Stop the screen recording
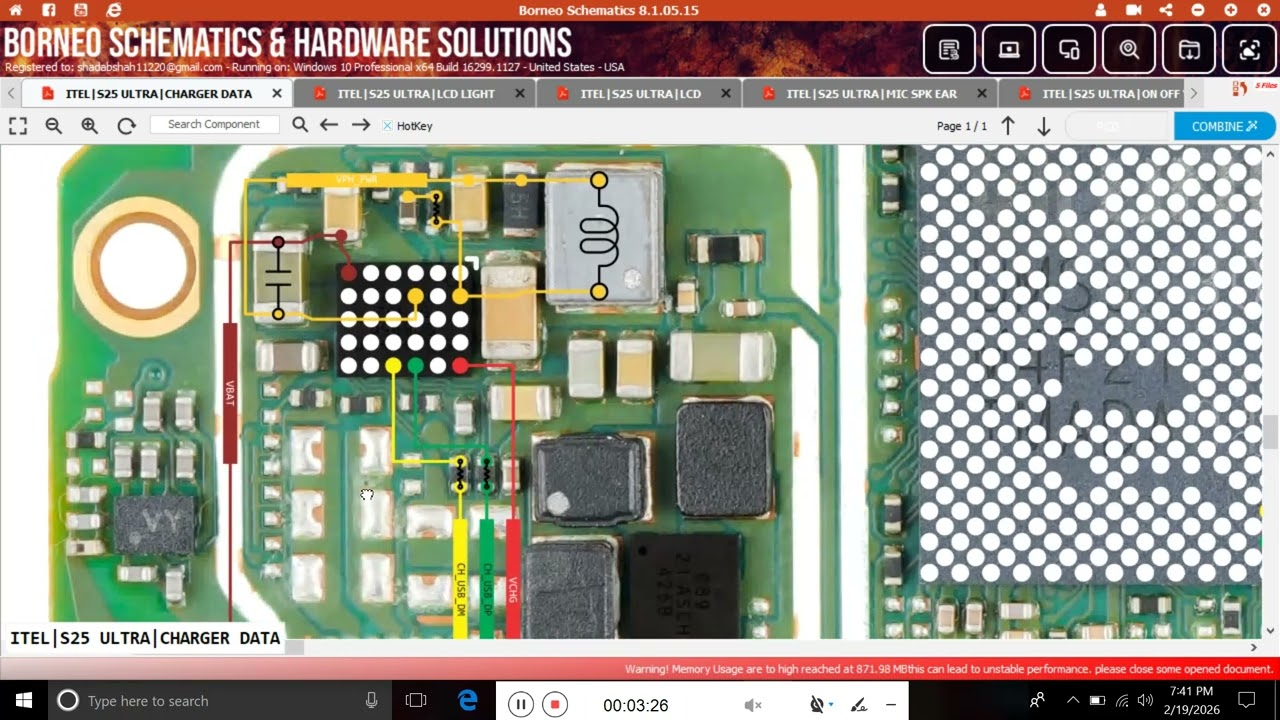 [x=554, y=704]
